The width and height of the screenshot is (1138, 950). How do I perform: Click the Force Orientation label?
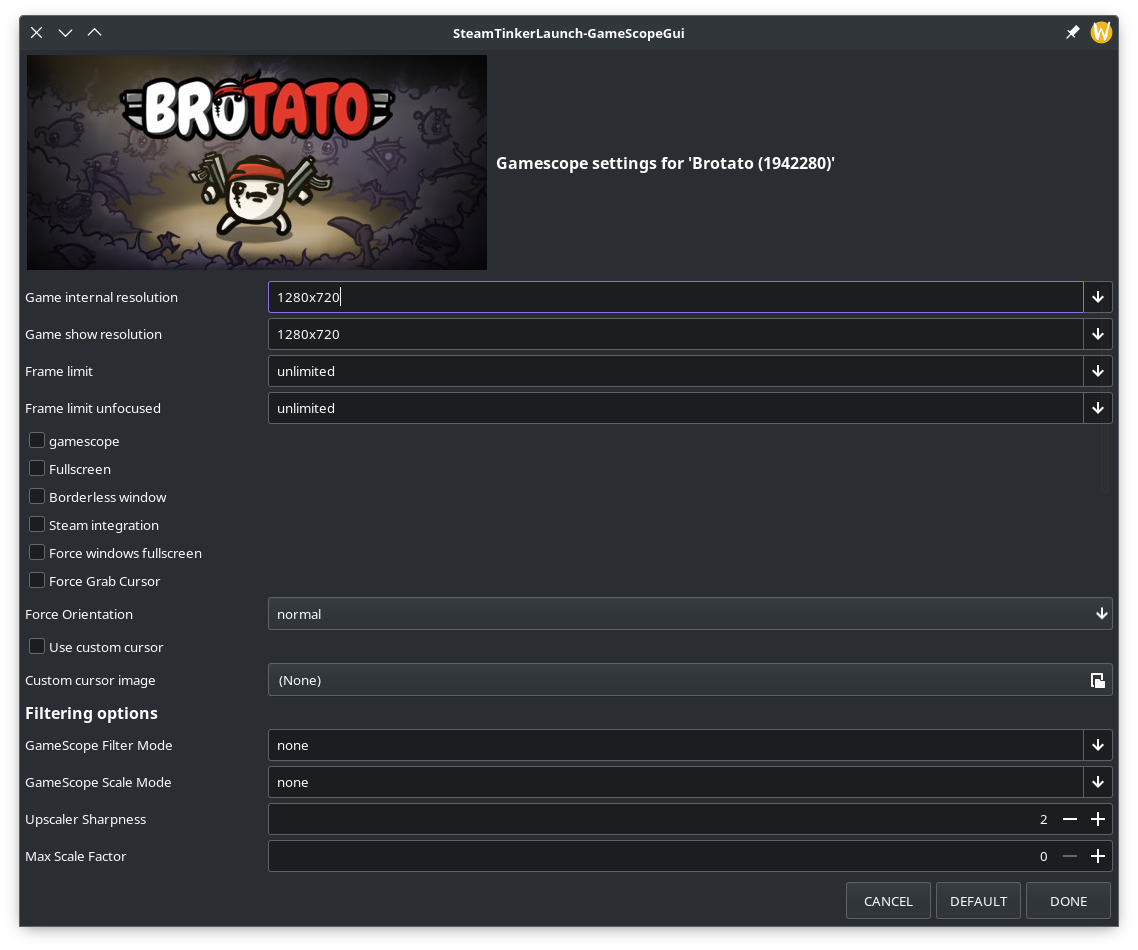[79, 614]
